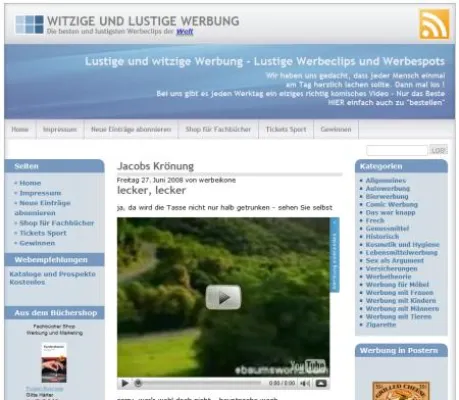Open the Werbetheorie category
This screenshot has height=400, width=459.
(x=388, y=276)
